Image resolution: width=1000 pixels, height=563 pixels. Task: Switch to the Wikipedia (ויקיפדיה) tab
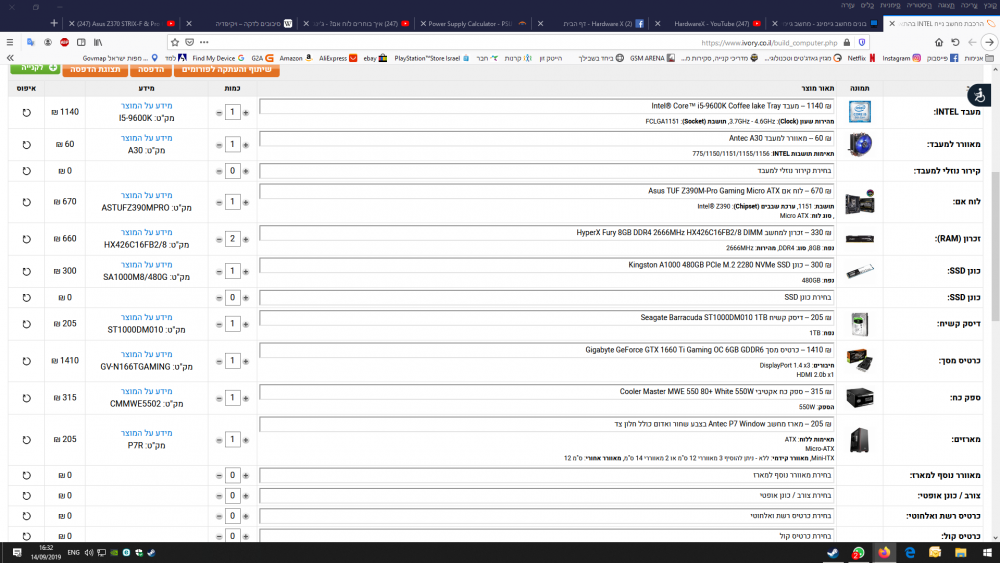247,24
